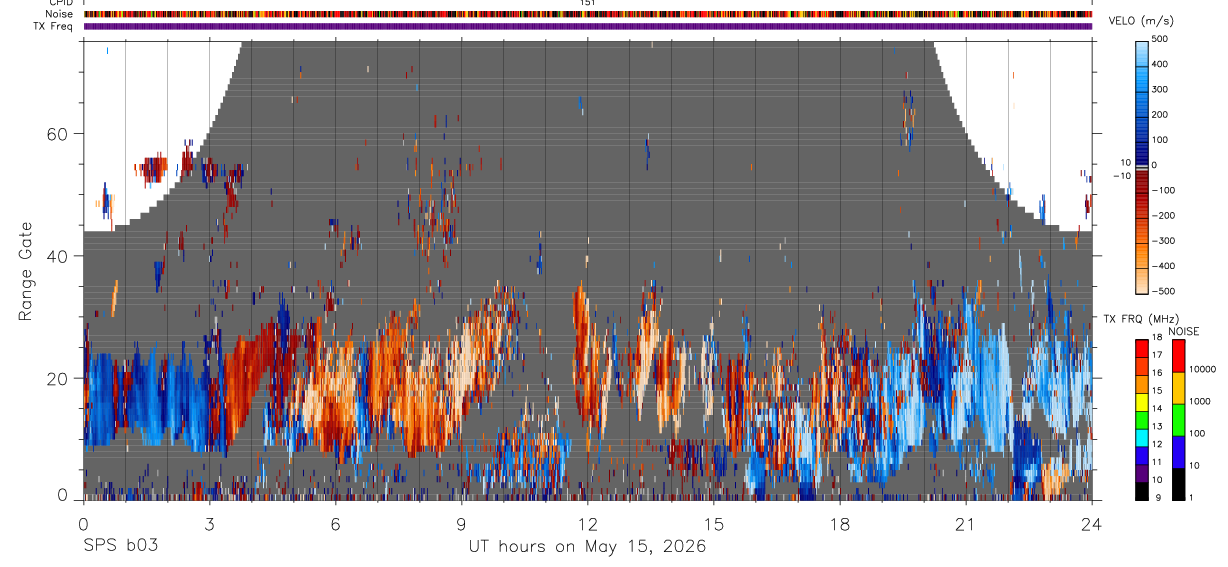Screen dimensions: 1228x567
Task: Click the purple TX Freq strip above the plot
Action: pos(588,26)
